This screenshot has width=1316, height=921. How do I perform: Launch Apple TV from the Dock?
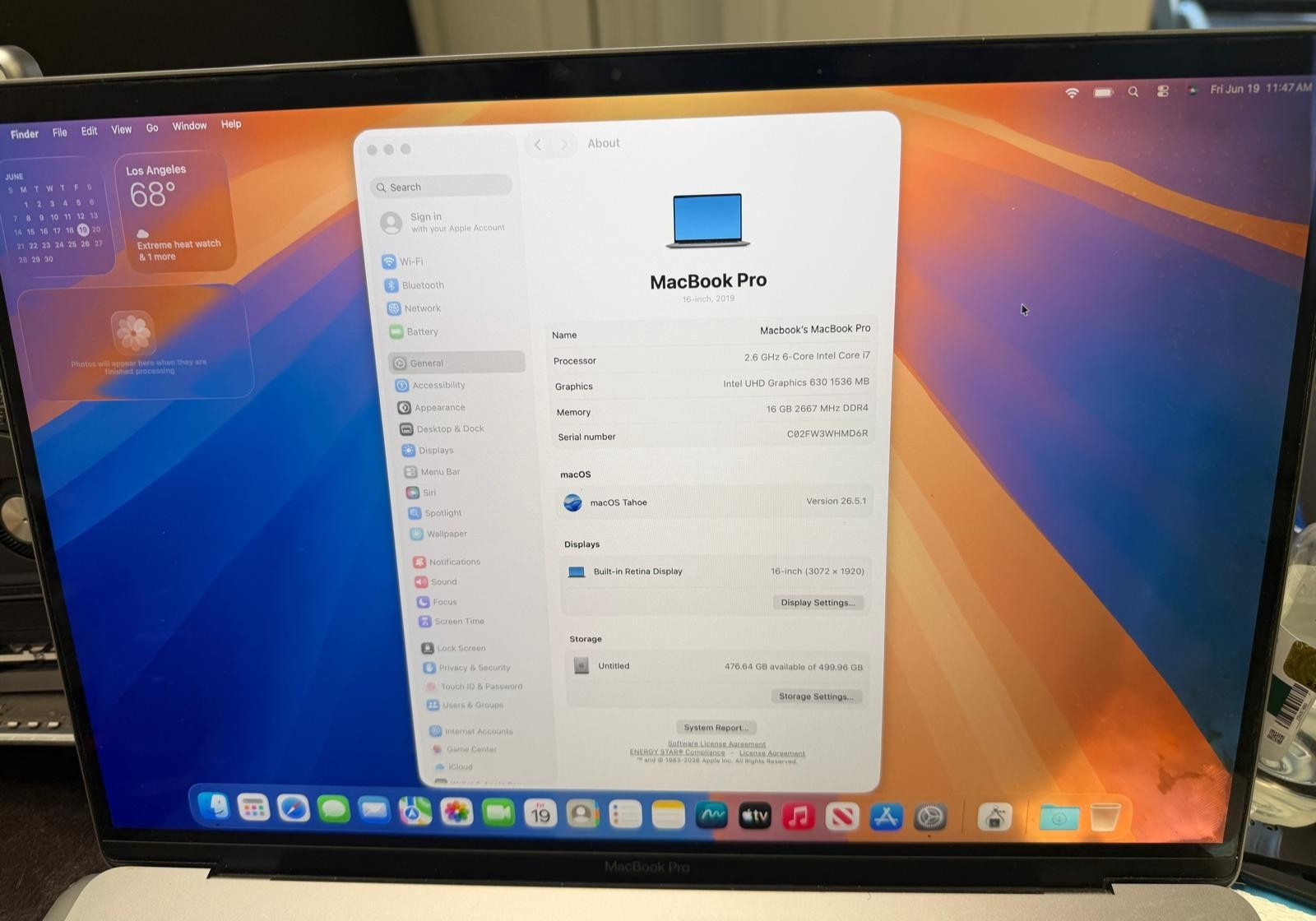pyautogui.click(x=754, y=815)
